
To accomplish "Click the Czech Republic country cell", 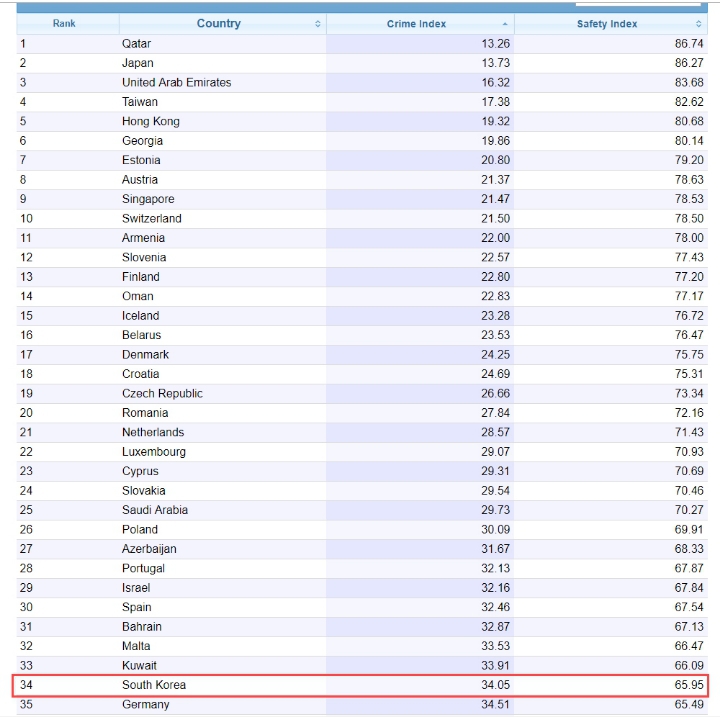I will click(x=162, y=393).
